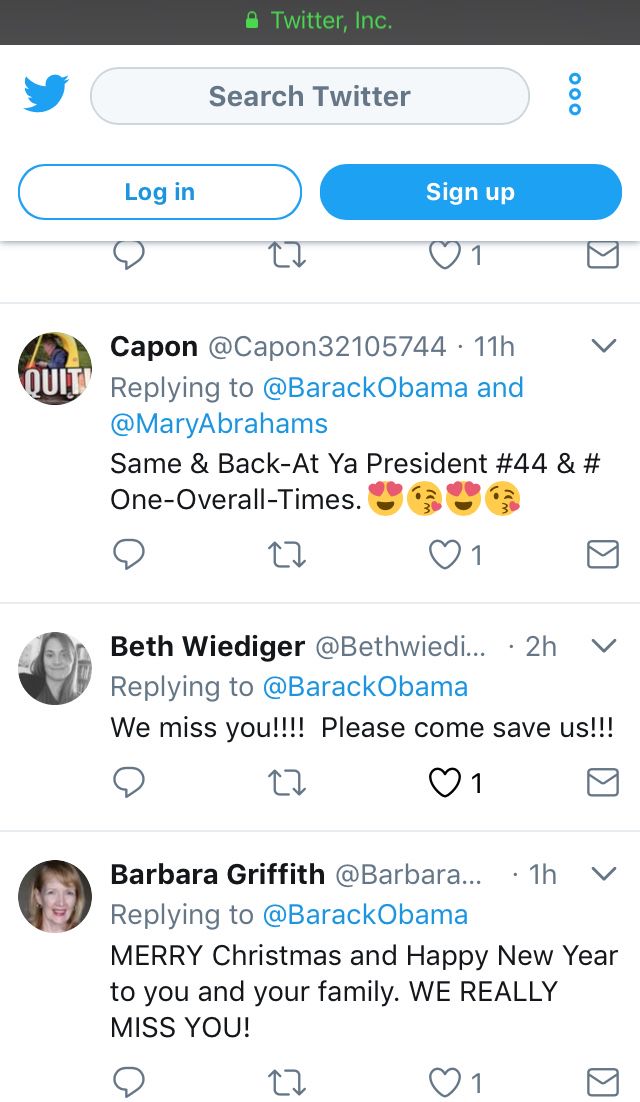Expand options chevron on Capon's tweet
The height and width of the screenshot is (1102, 640).
(604, 346)
